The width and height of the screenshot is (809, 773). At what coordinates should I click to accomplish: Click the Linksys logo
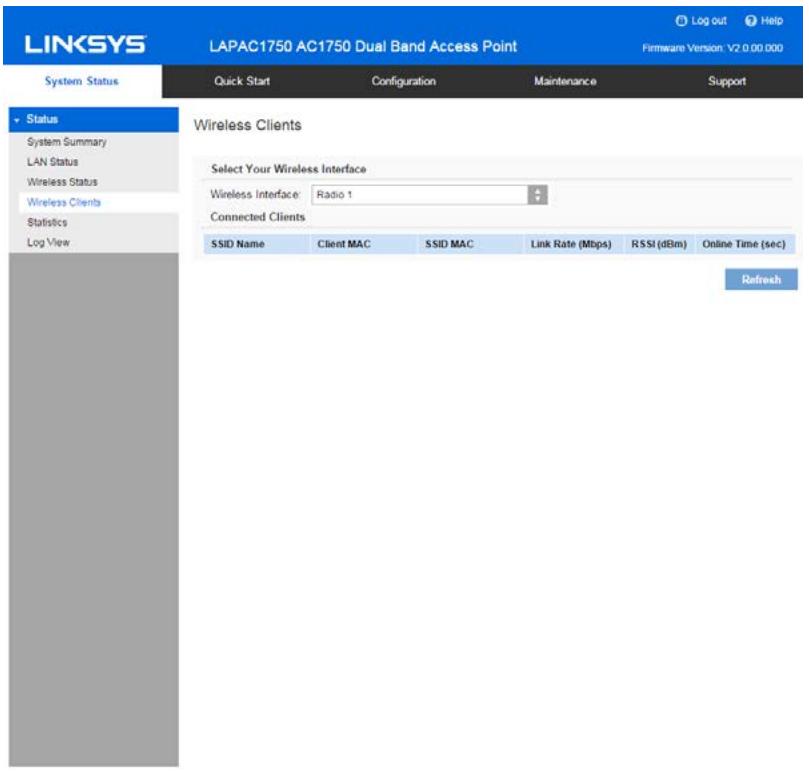[x=86, y=44]
